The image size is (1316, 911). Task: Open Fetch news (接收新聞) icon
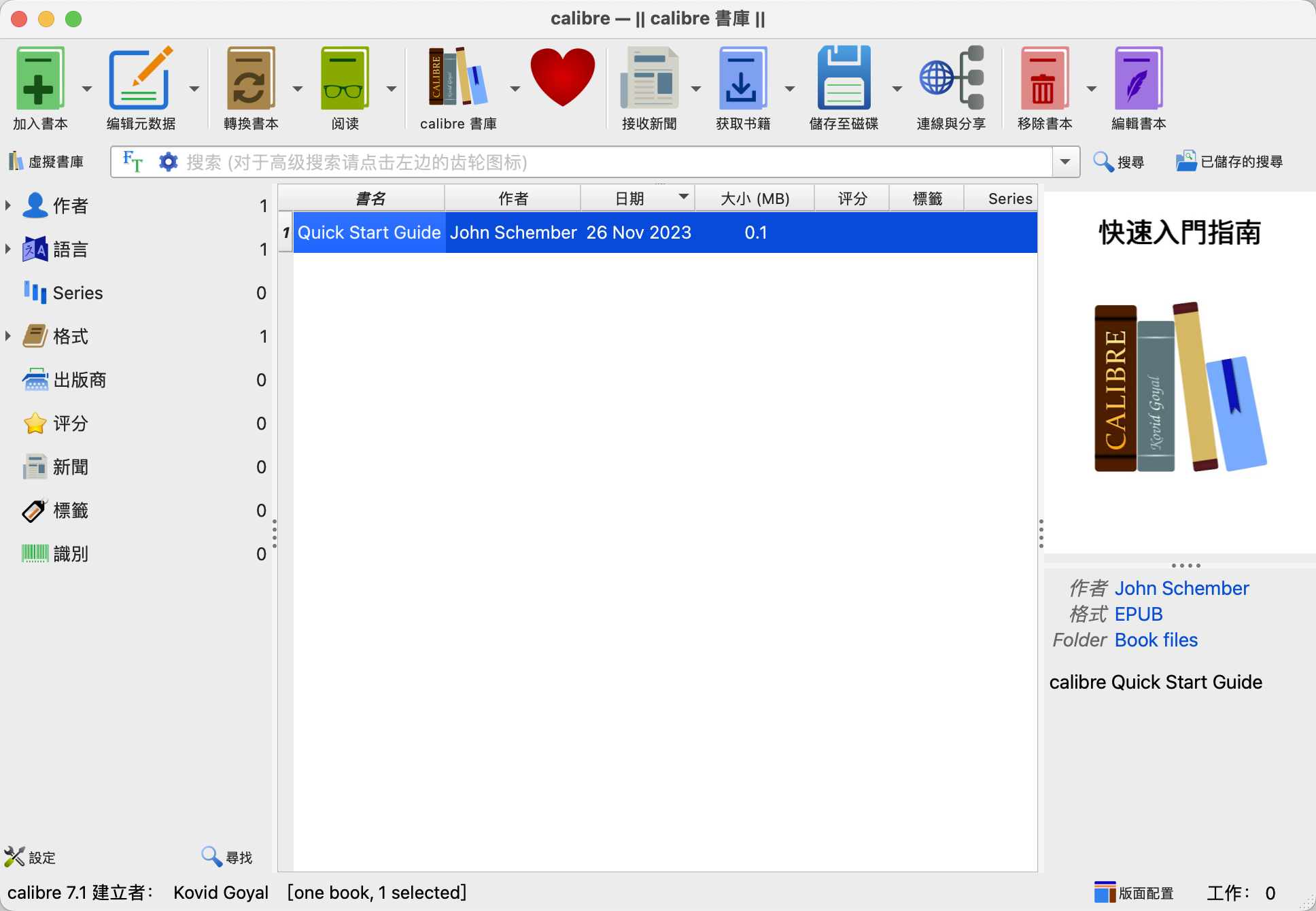pos(649,78)
